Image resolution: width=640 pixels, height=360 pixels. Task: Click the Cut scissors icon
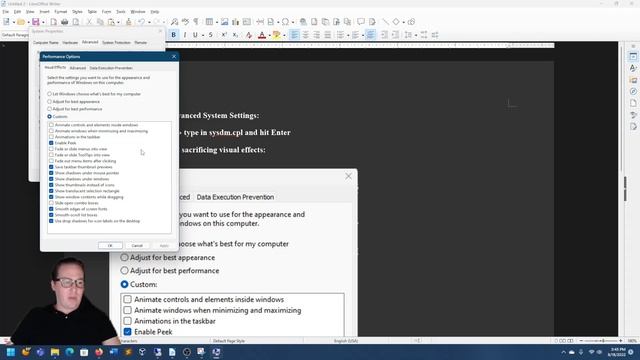pyautogui.click(x=89, y=22)
